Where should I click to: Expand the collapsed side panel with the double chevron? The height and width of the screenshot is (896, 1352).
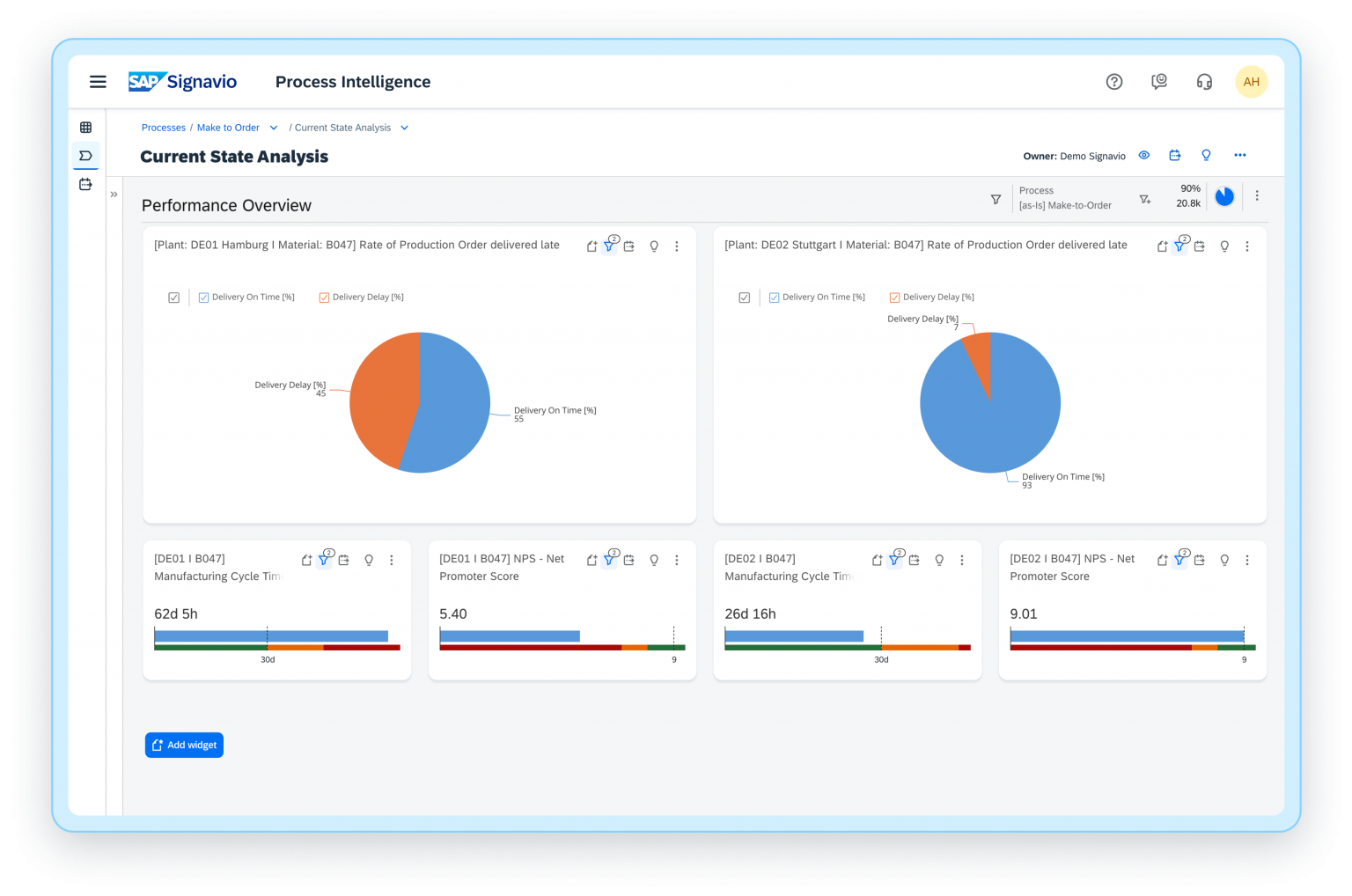coord(114,194)
